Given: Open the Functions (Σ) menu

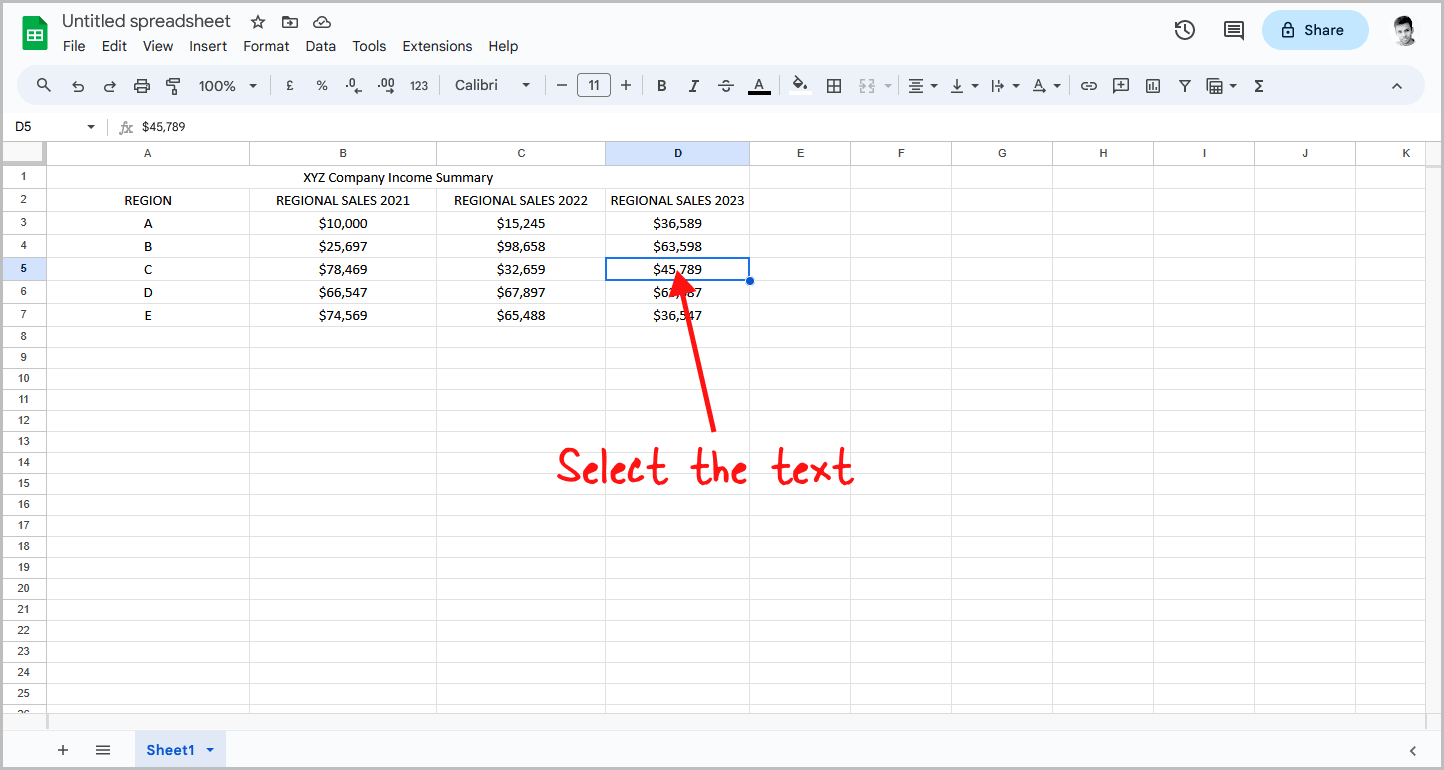Looking at the screenshot, I should coord(1258,85).
